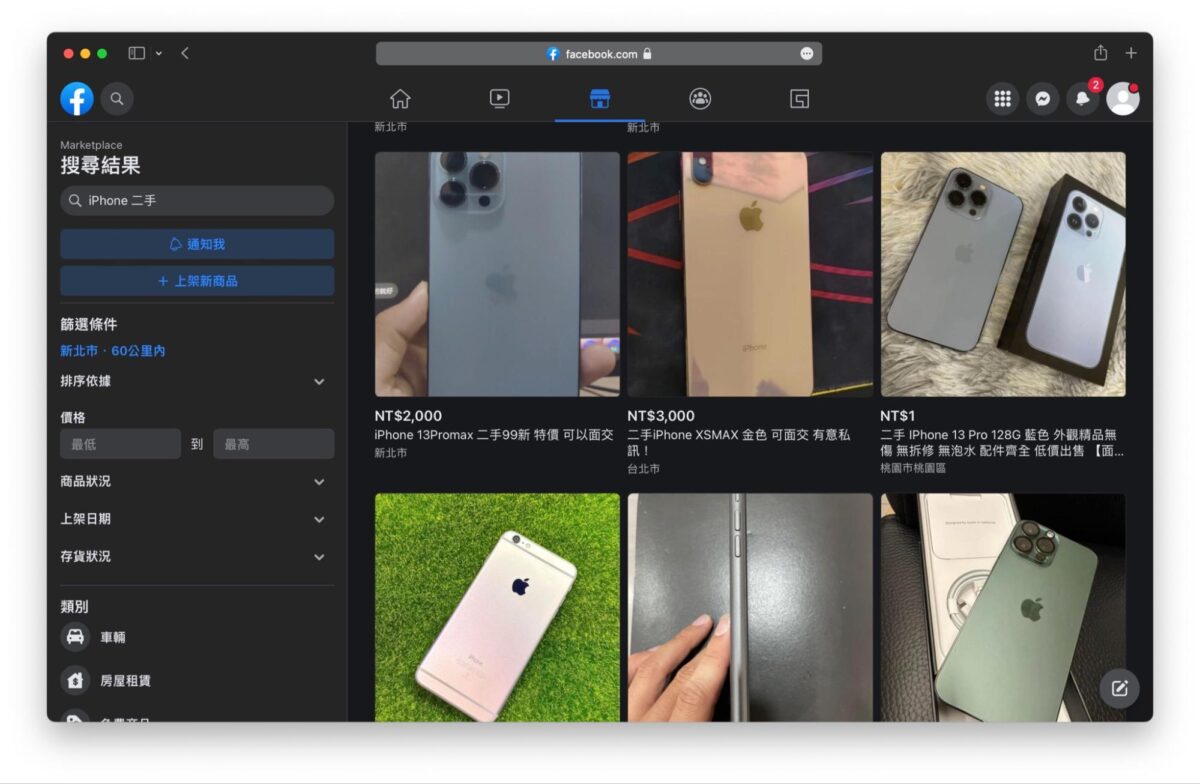Image resolution: width=1200 pixels, height=784 pixels.
Task: Click the 車輛 car icon
Action: [x=75, y=637]
